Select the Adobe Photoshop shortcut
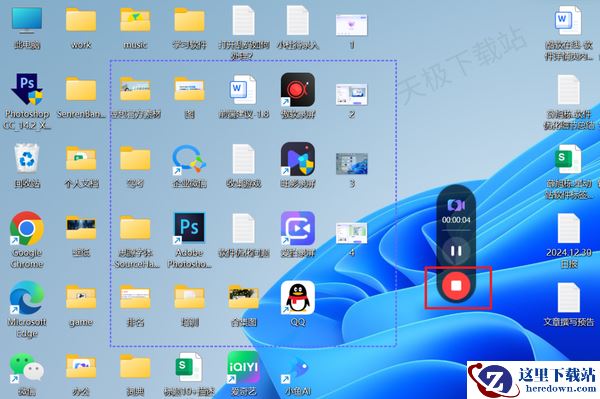600x399 pixels. pos(189,228)
